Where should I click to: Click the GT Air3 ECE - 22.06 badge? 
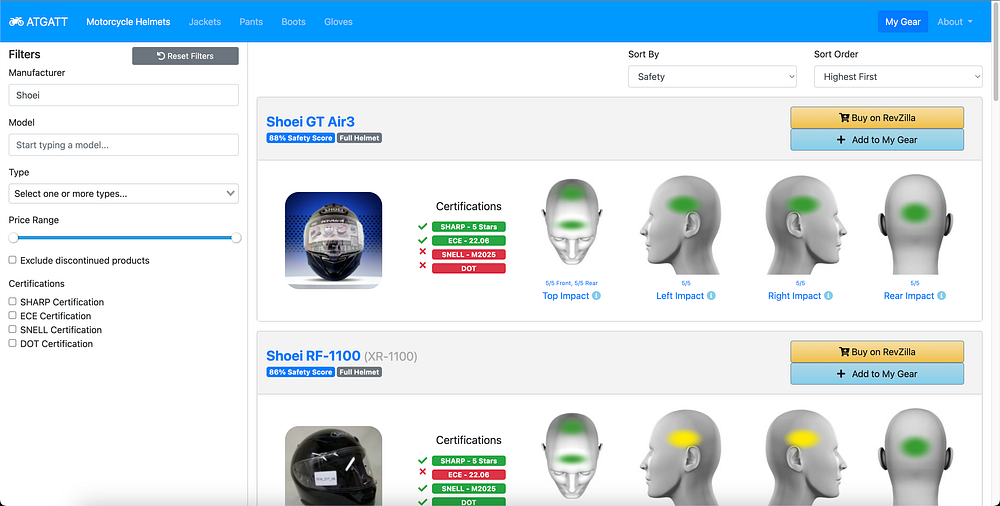tap(469, 241)
